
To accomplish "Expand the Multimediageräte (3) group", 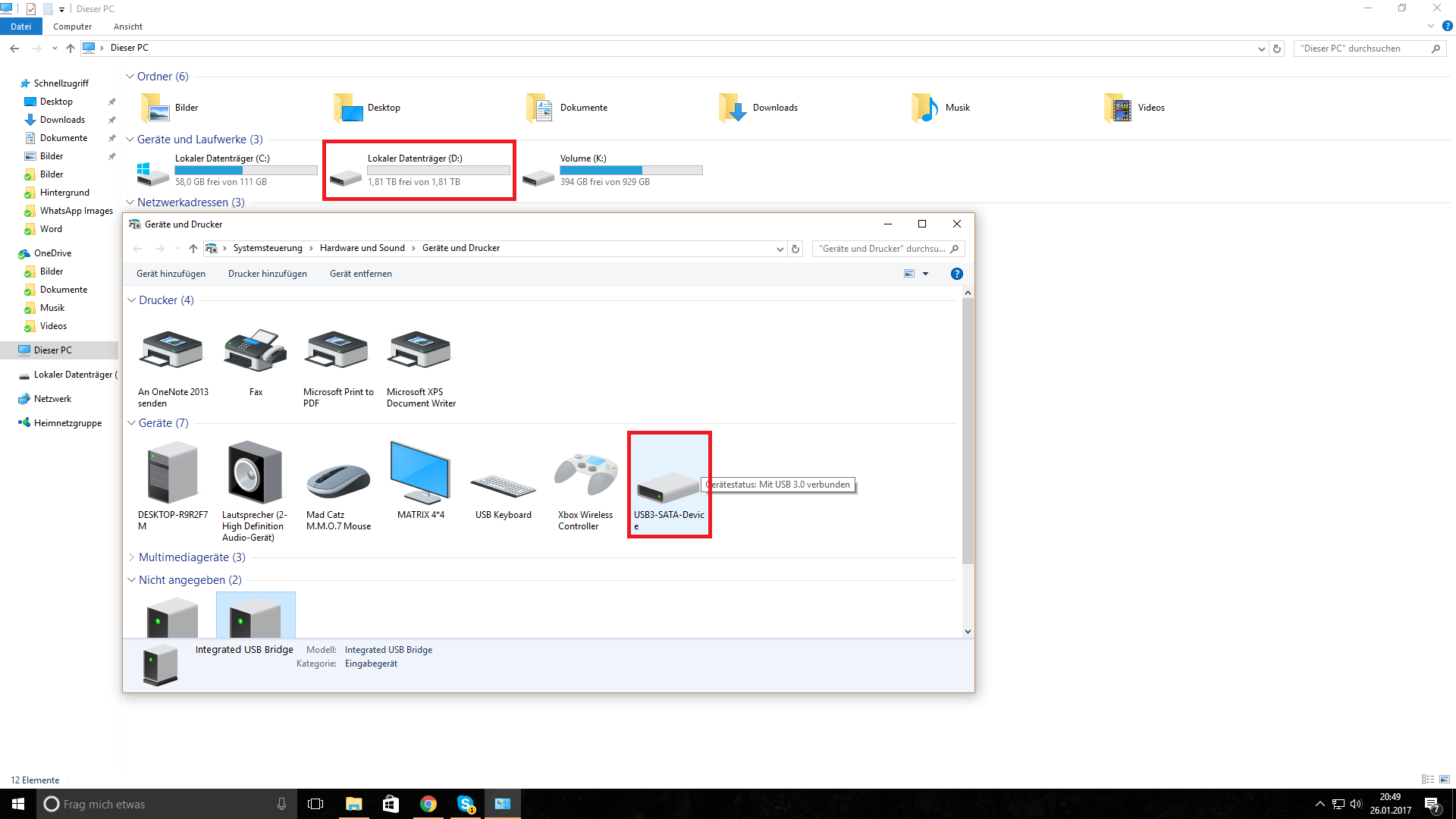I will tap(131, 557).
